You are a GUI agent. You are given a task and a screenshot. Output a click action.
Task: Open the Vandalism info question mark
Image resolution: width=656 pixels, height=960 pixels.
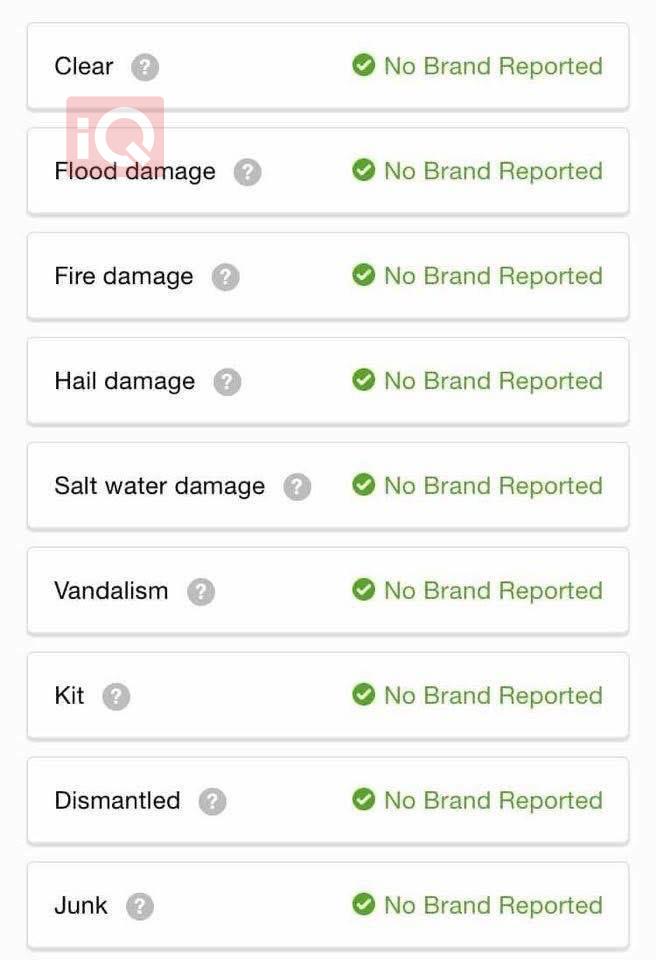(201, 592)
